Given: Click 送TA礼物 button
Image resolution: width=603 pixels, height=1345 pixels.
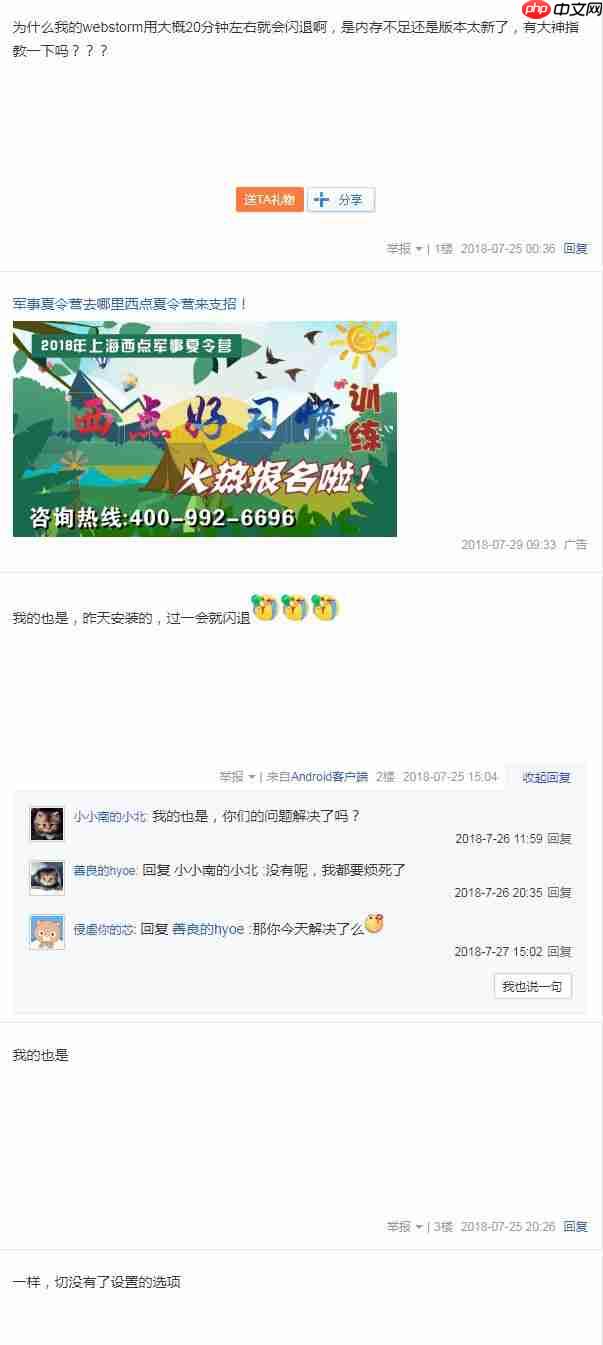Looking at the screenshot, I should click(269, 199).
